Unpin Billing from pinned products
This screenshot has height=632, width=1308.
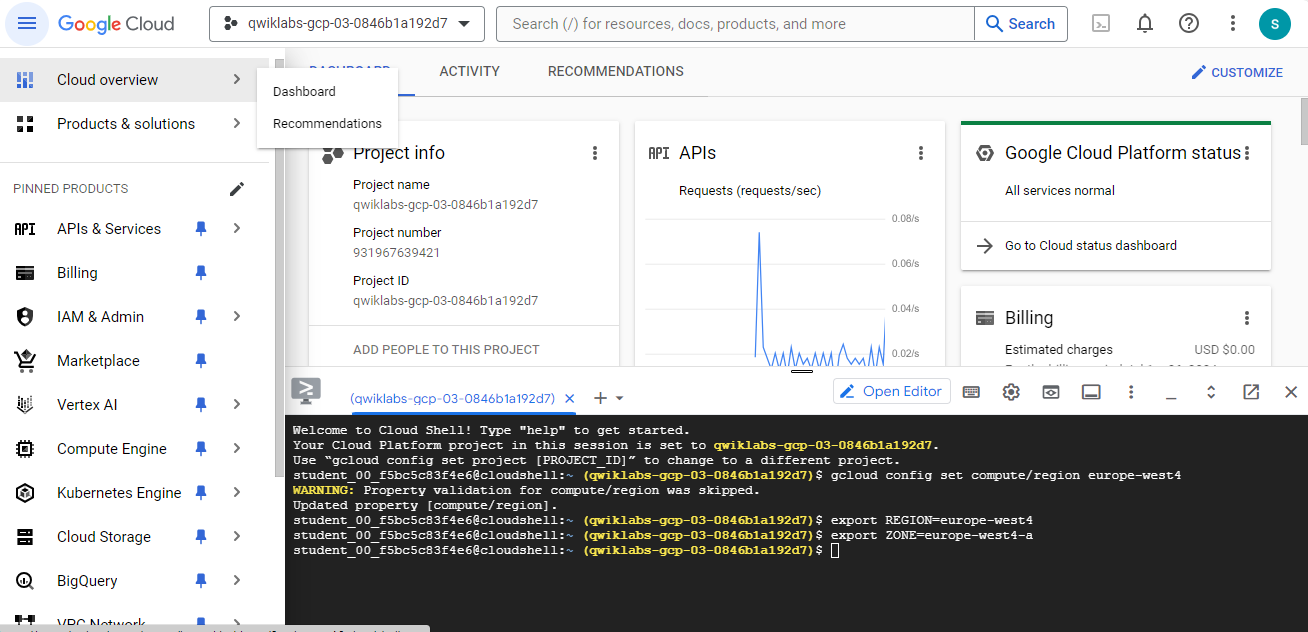click(x=201, y=273)
